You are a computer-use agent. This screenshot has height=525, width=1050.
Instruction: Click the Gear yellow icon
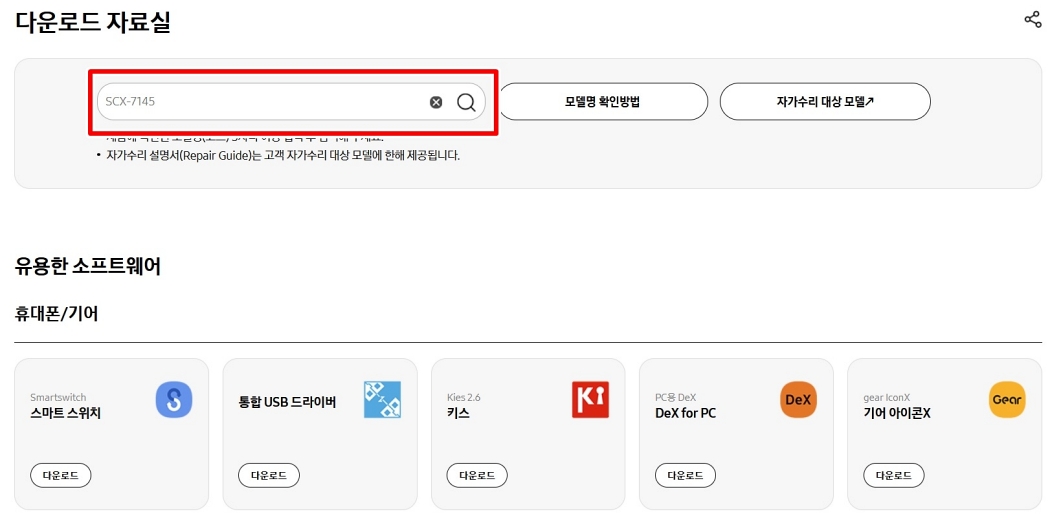(1007, 400)
